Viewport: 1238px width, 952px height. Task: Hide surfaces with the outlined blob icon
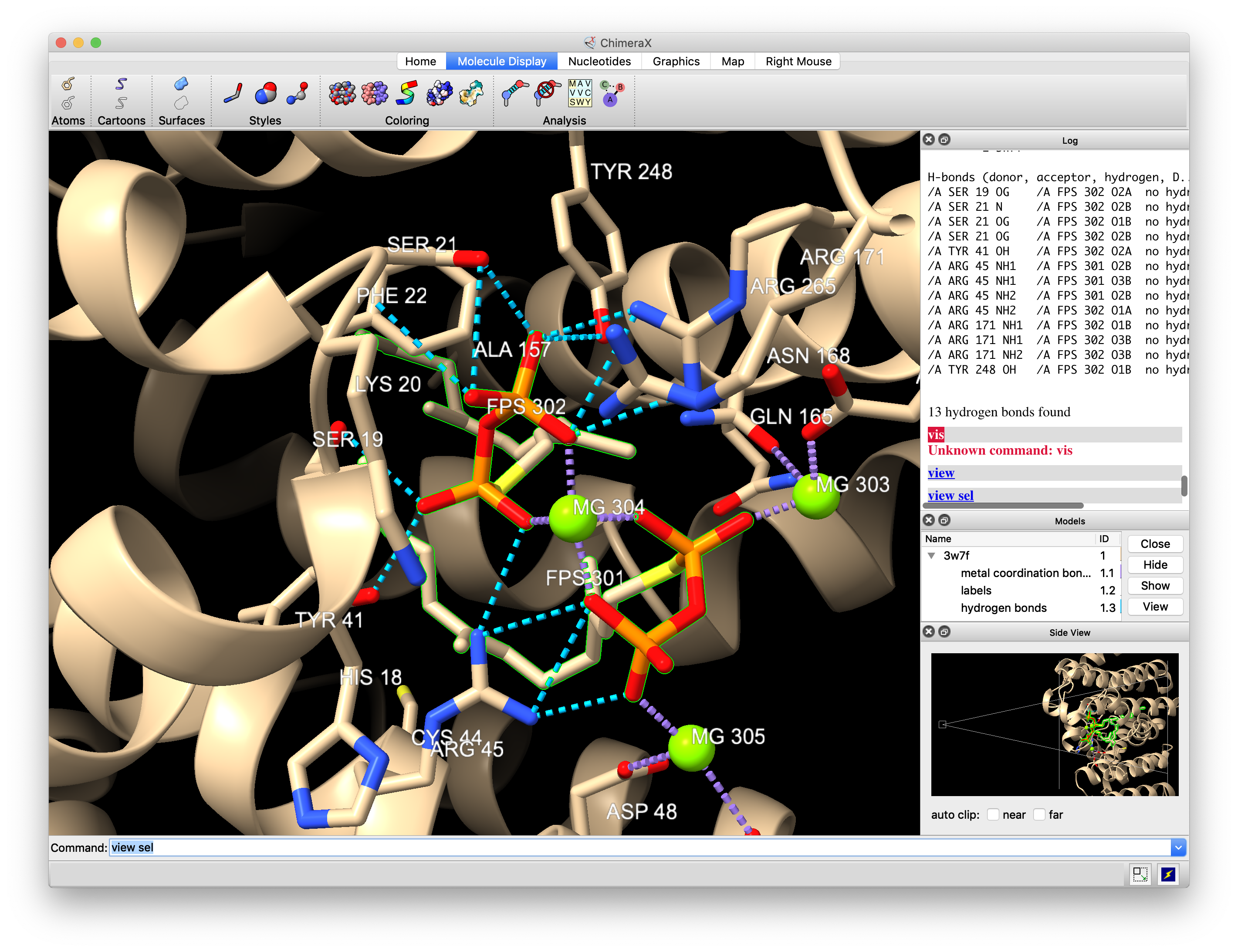click(181, 103)
